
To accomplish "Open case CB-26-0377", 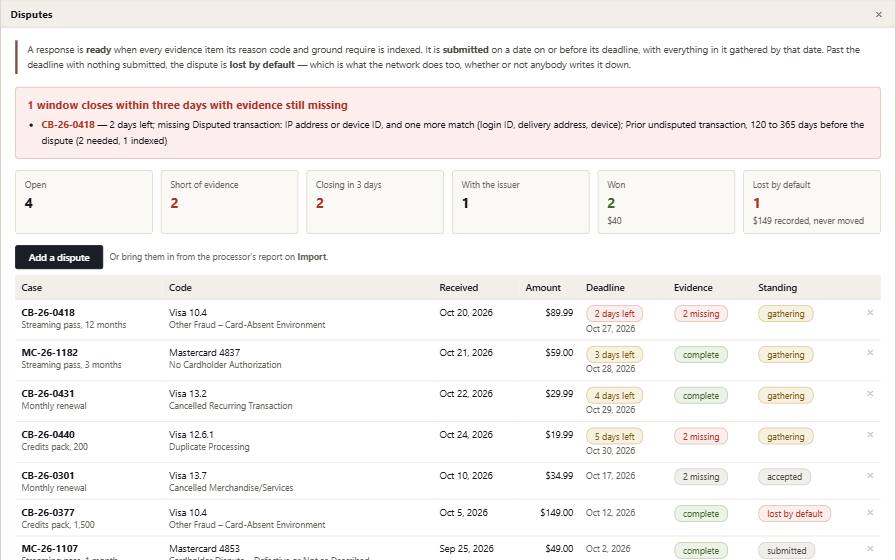I will click(x=48, y=513).
